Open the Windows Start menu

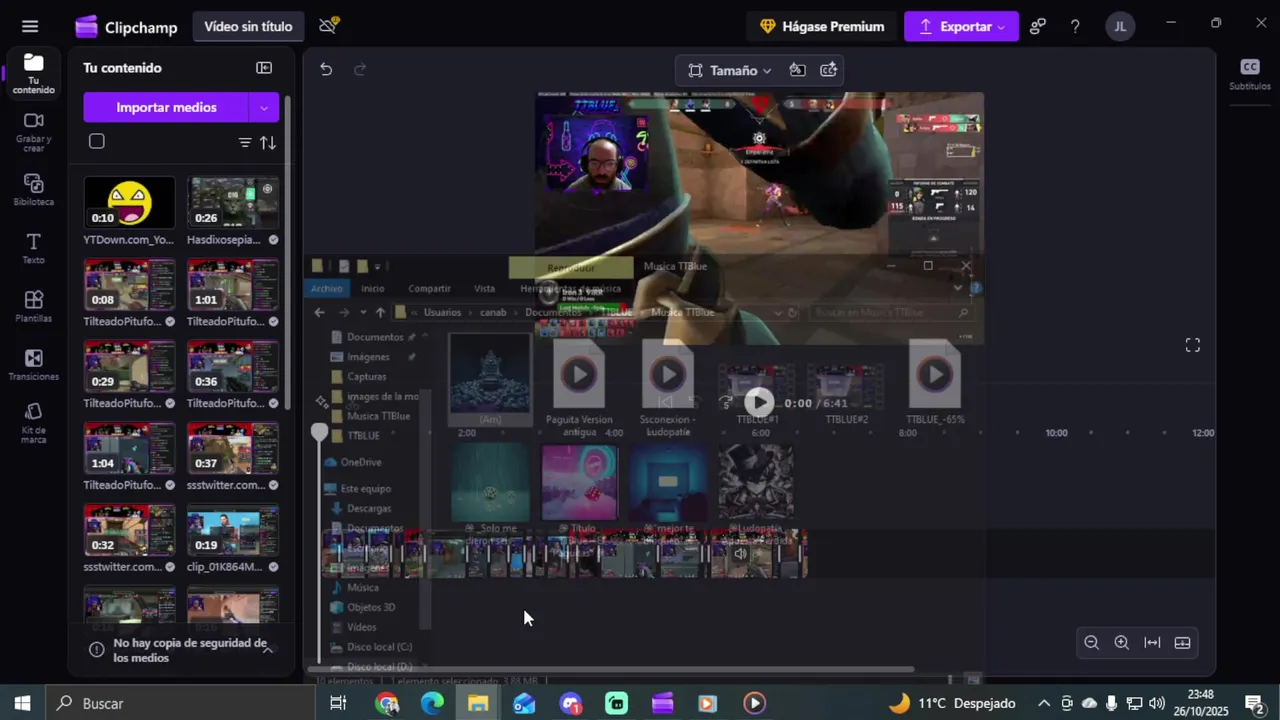(x=22, y=704)
